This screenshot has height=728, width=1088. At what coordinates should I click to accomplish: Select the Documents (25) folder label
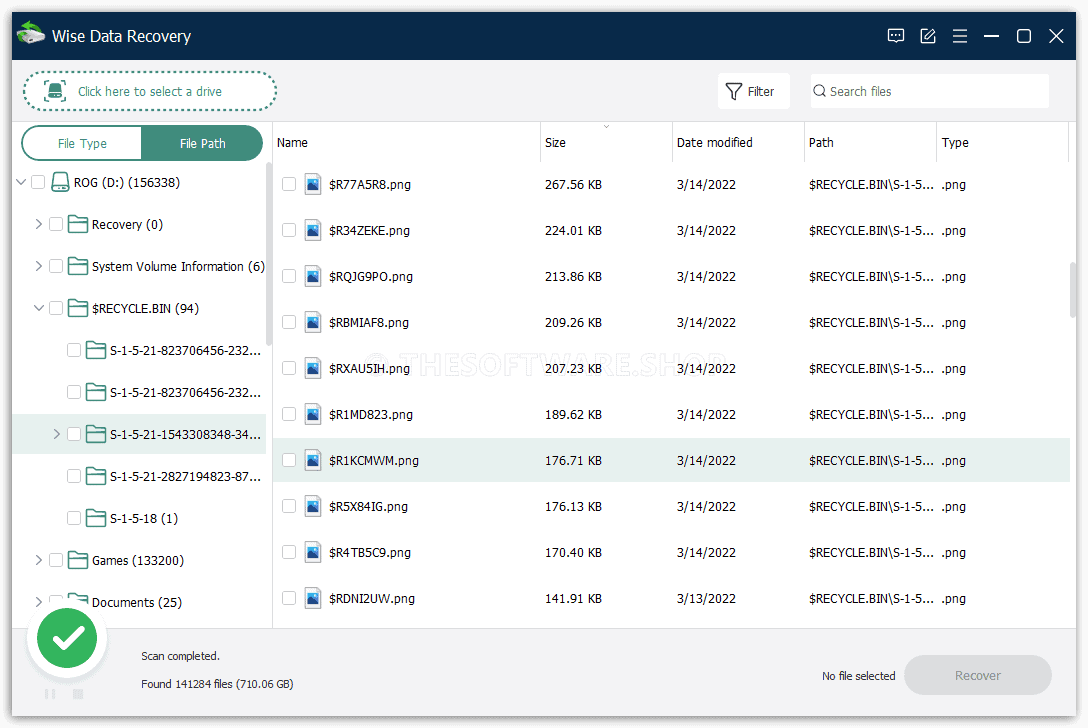137,602
